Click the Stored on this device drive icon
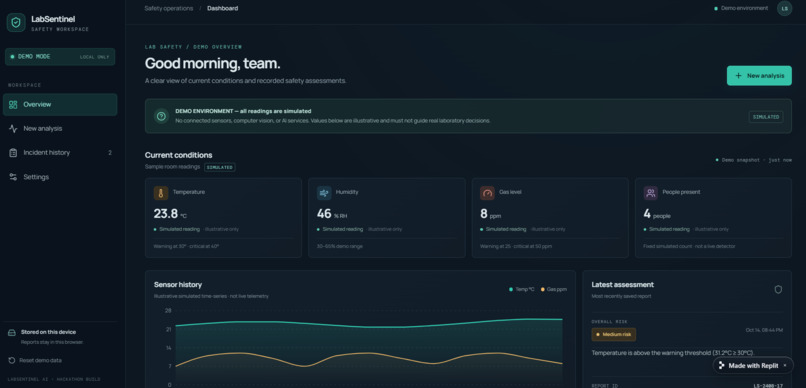This screenshot has width=806, height=388. point(11,332)
